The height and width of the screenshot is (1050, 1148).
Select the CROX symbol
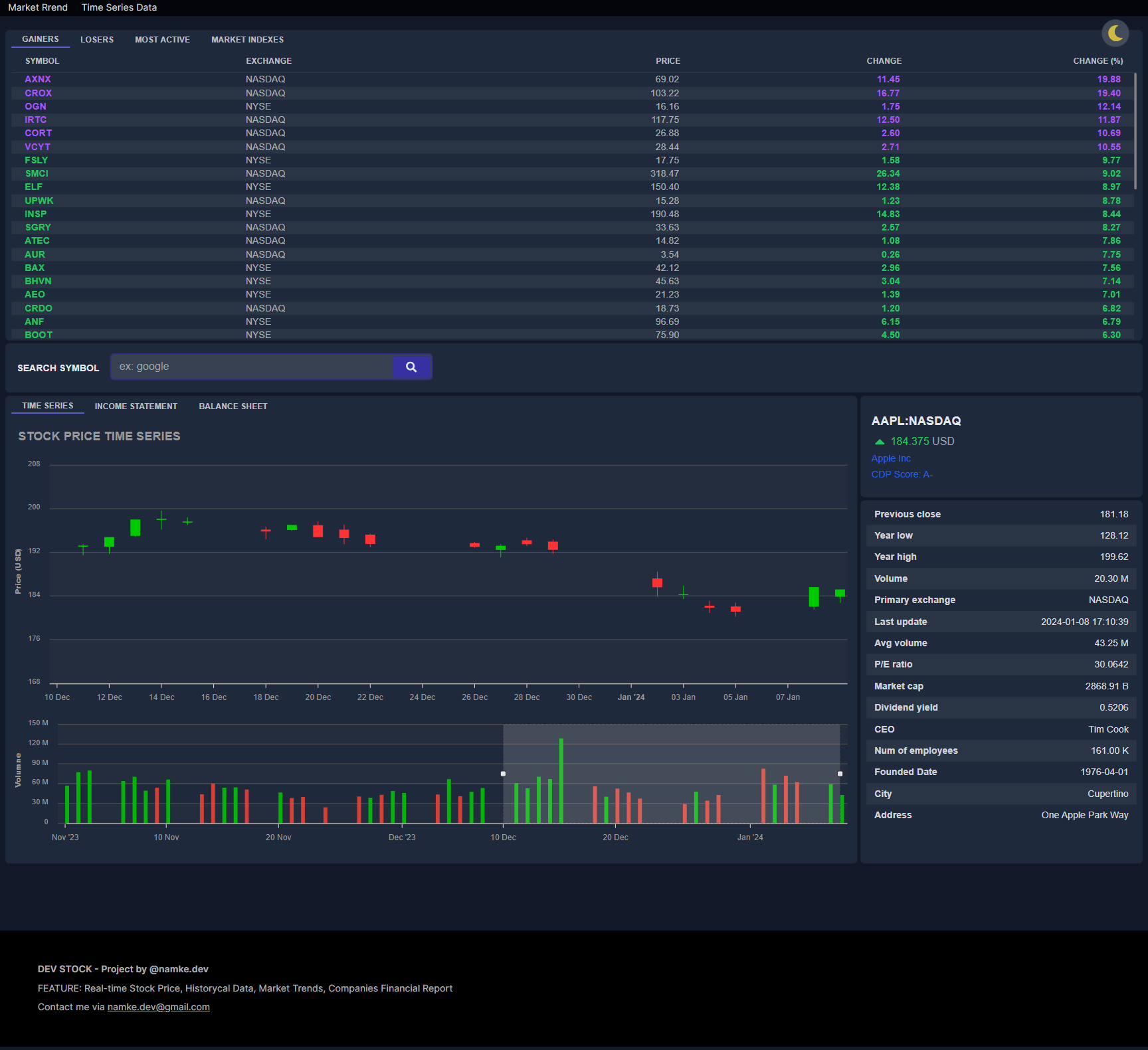39,93
